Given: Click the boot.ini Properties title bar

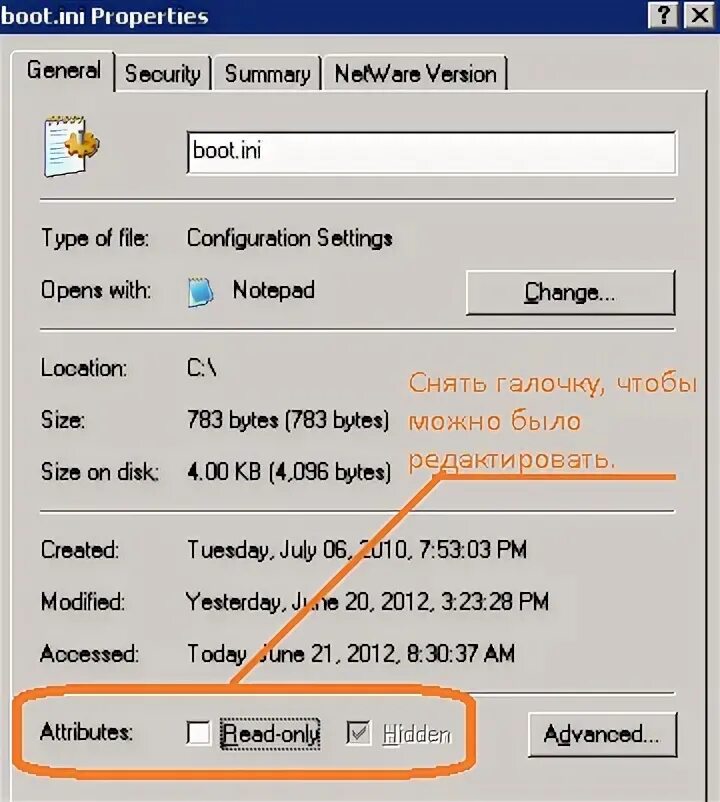Looking at the screenshot, I should pos(322,16).
